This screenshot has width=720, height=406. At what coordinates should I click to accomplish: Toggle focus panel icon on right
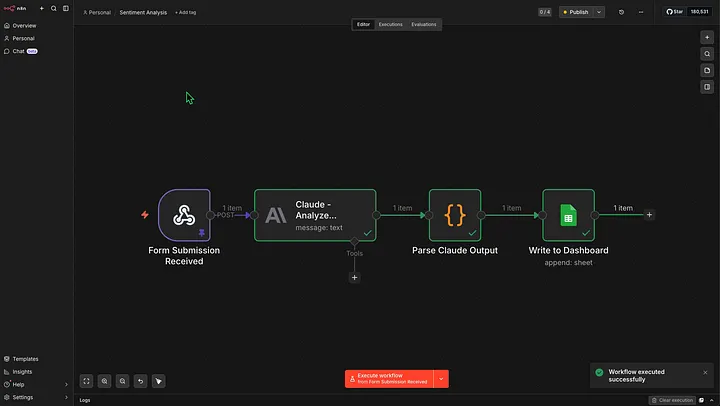pos(707,87)
